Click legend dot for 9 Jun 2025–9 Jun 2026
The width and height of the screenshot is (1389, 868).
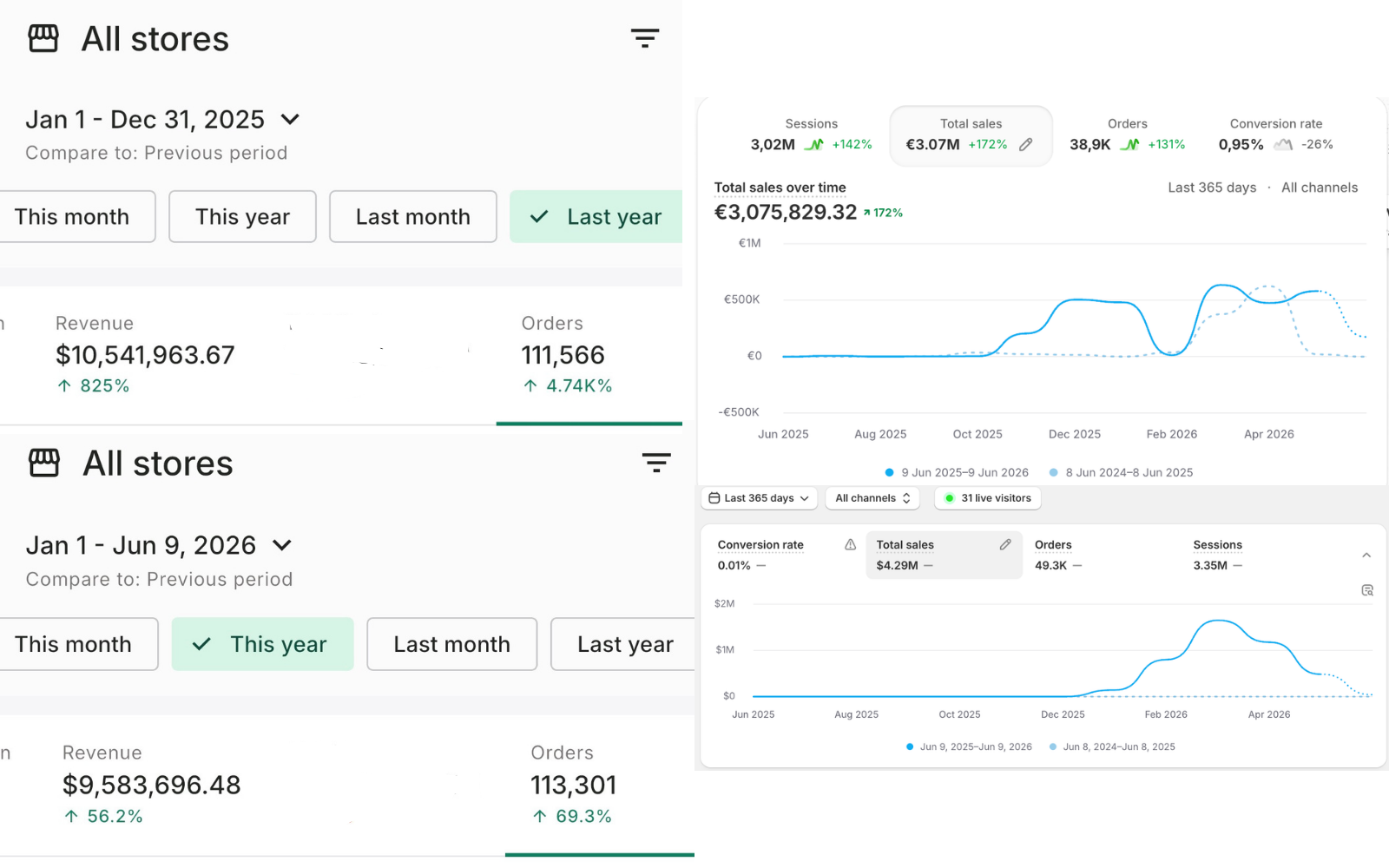point(889,473)
